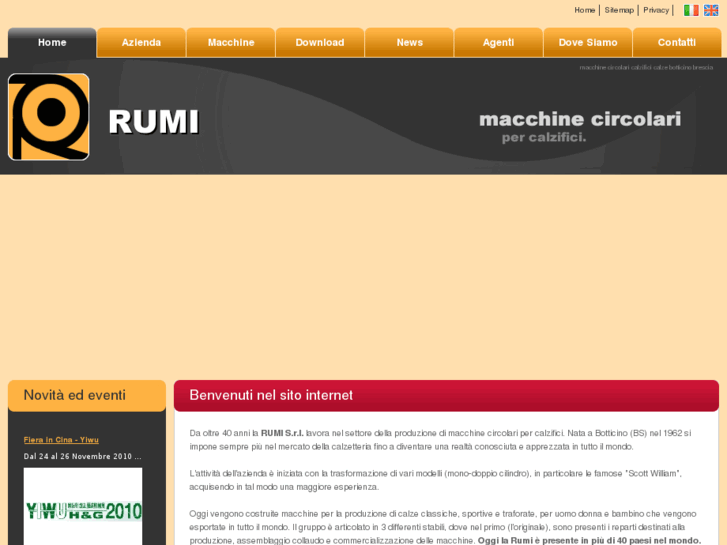The image size is (727, 545).
Task: Open Fiera in Cina - Yiwu news link
Action: (61, 440)
